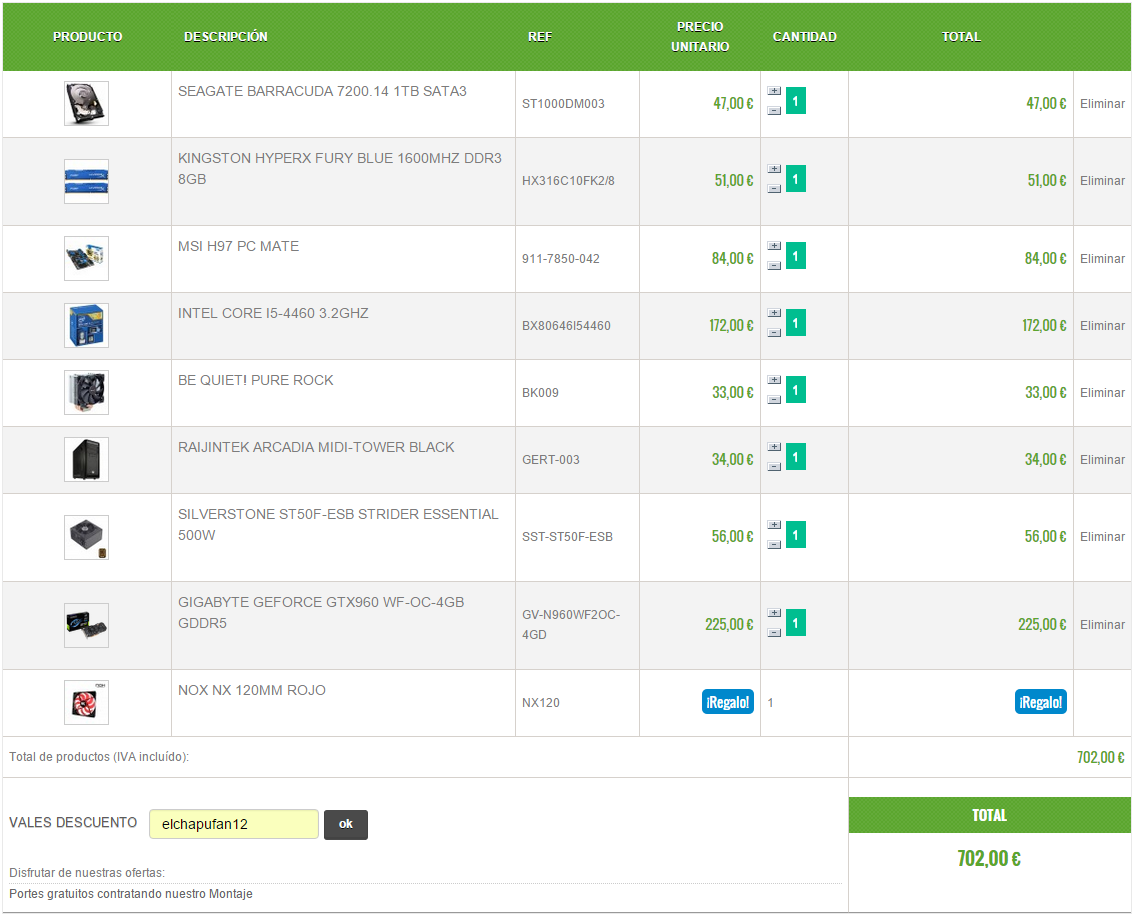This screenshot has width=1137, height=918.
Task: Decrease quantity of Kingston HyperX Fury RAM
Action: pos(774,189)
